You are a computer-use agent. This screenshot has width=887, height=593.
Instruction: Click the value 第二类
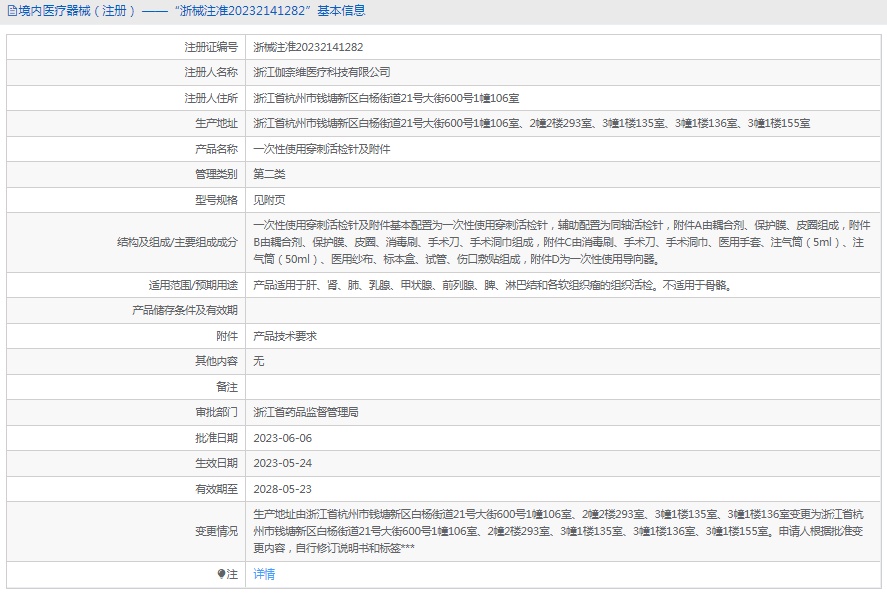click(x=269, y=174)
